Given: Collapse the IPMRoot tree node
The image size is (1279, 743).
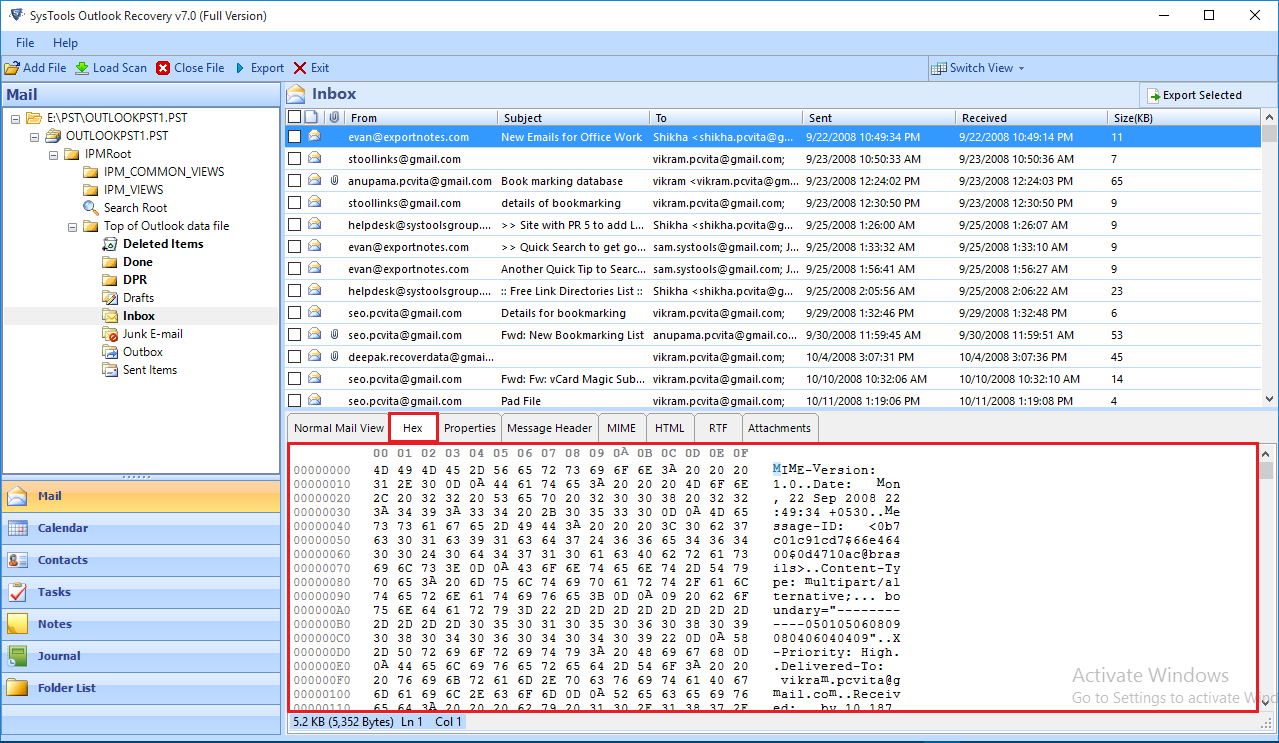Looking at the screenshot, I should tap(53, 154).
